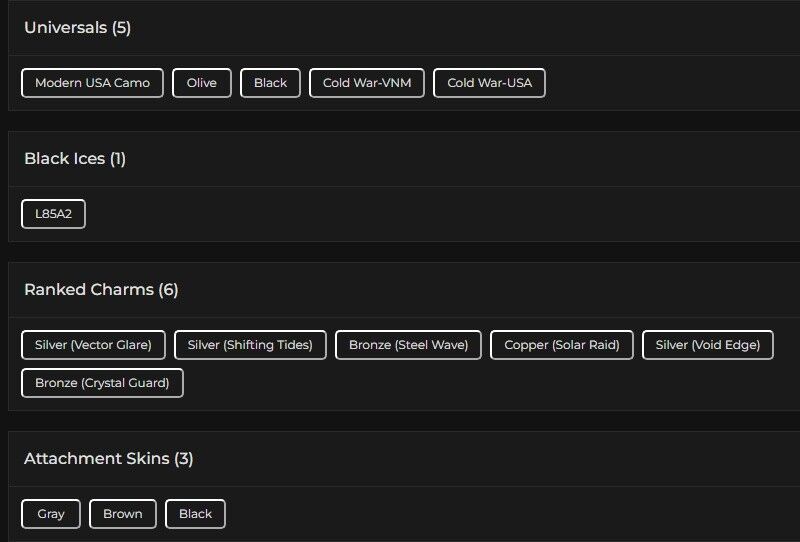
Task: Pick the Bronze (Crystal Guard) charm
Action: click(102, 383)
